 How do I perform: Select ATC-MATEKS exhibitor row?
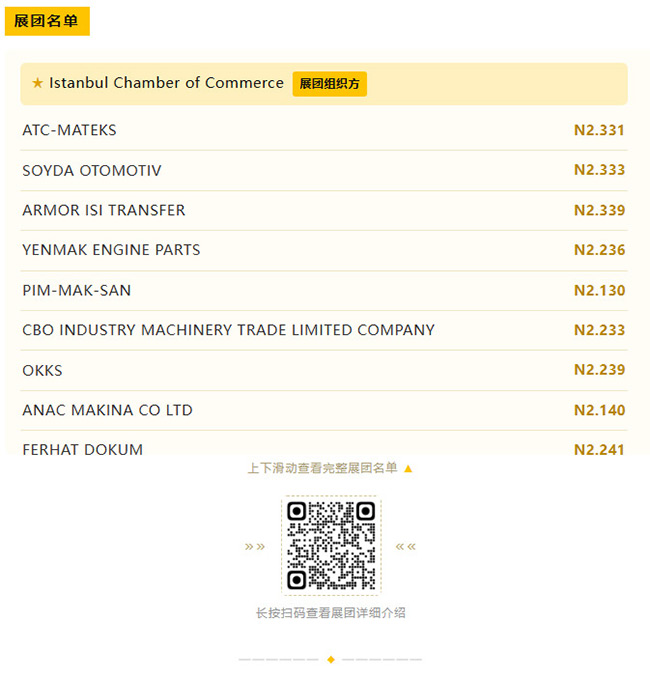click(324, 130)
